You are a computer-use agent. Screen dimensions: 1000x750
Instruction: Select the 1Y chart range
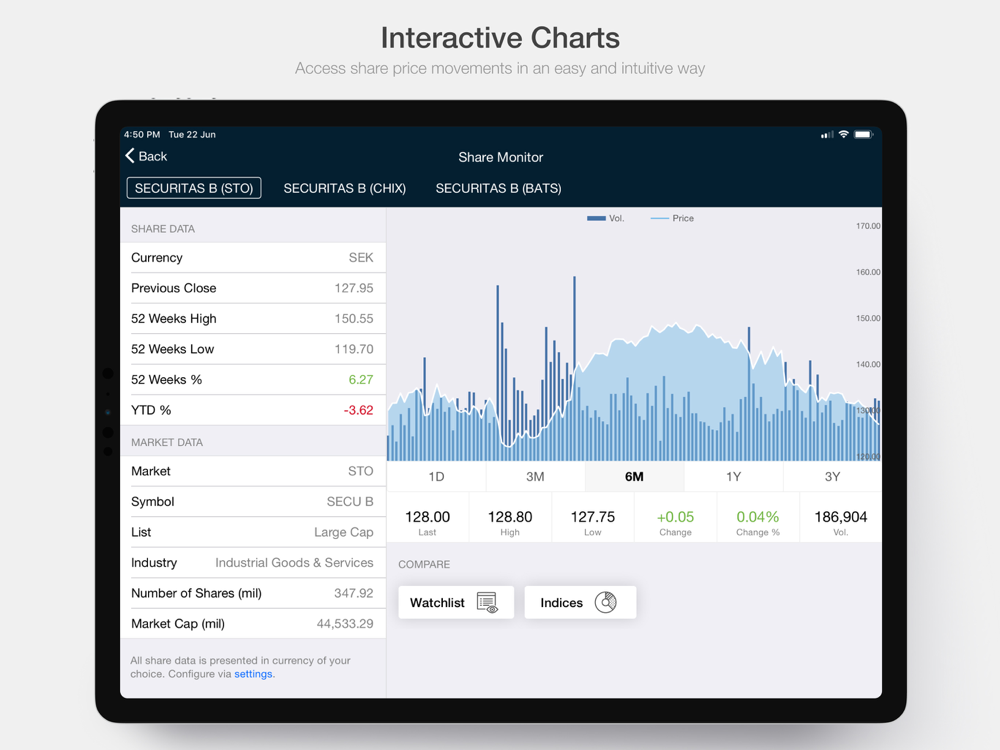pyautogui.click(x=733, y=476)
